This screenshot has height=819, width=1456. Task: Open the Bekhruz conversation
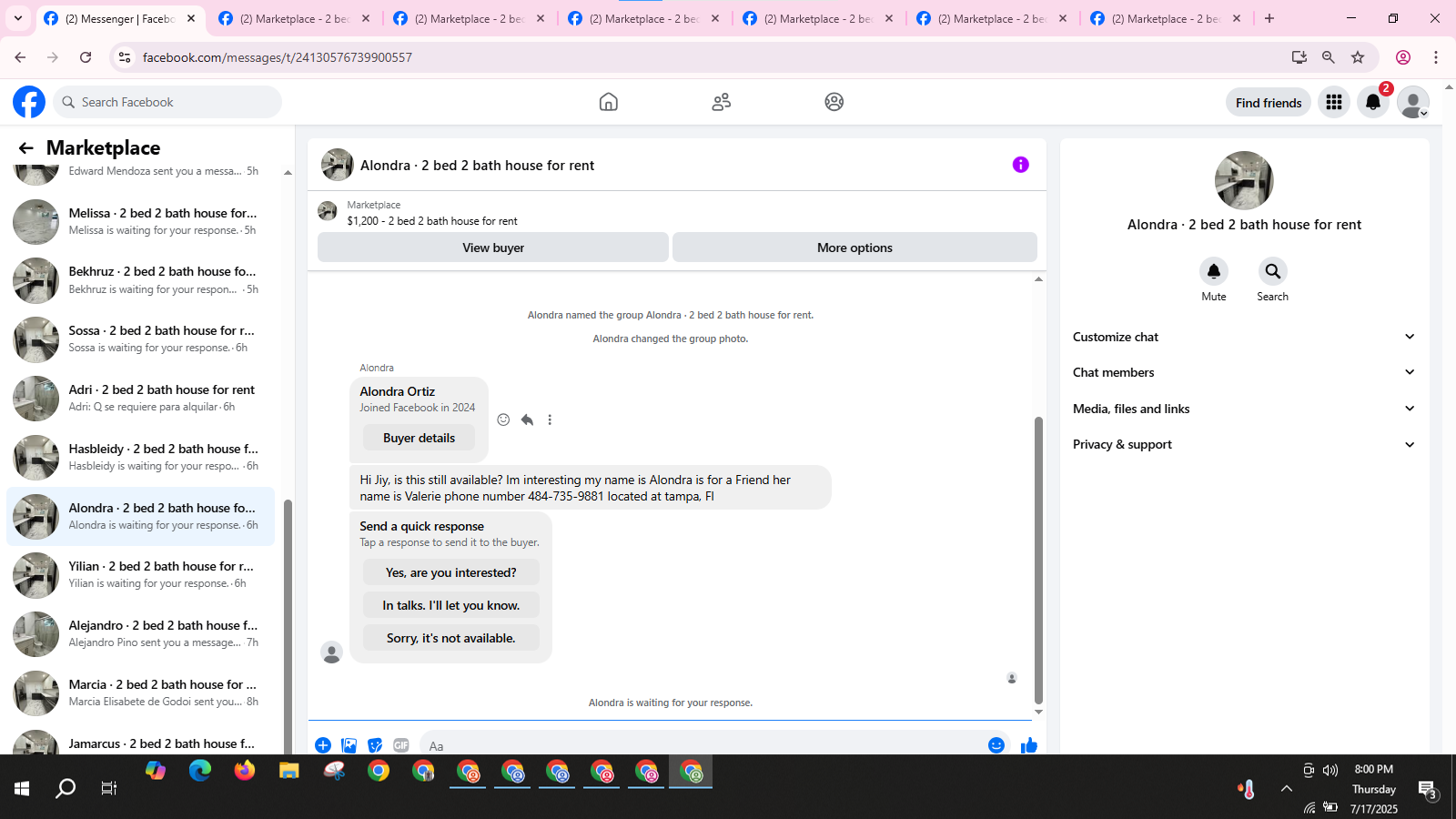[x=141, y=280]
